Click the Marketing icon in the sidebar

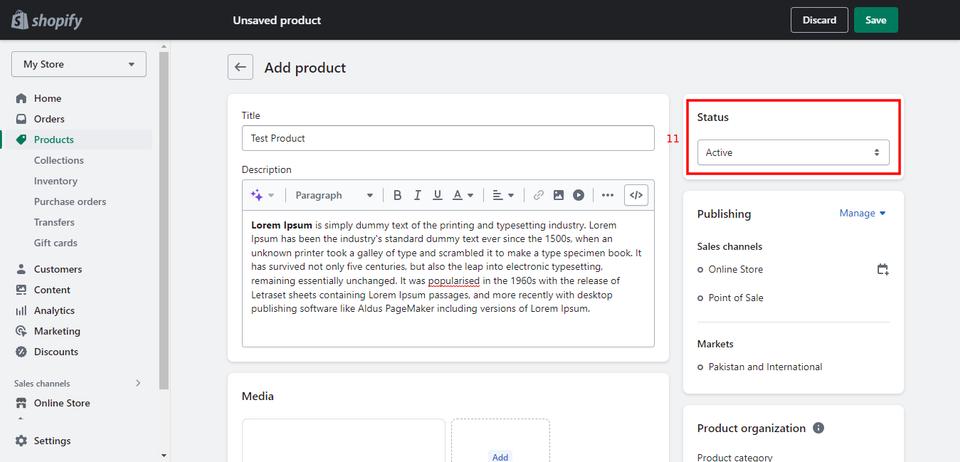[21, 331]
